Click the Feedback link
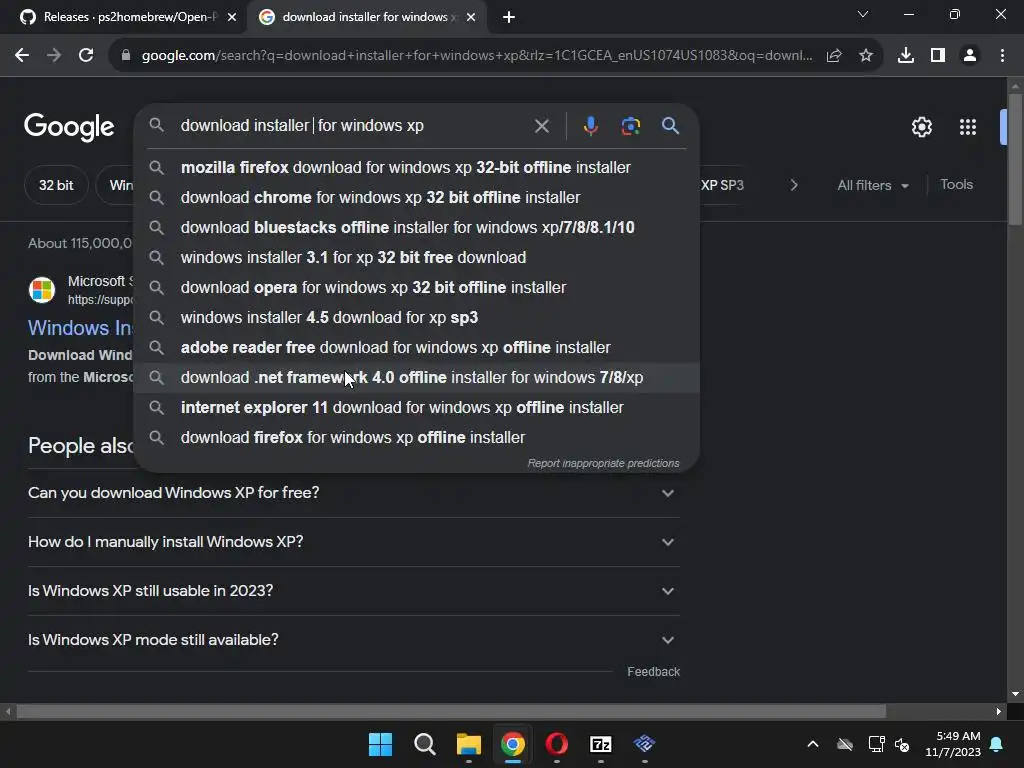The width and height of the screenshot is (1024, 768). pos(653,672)
